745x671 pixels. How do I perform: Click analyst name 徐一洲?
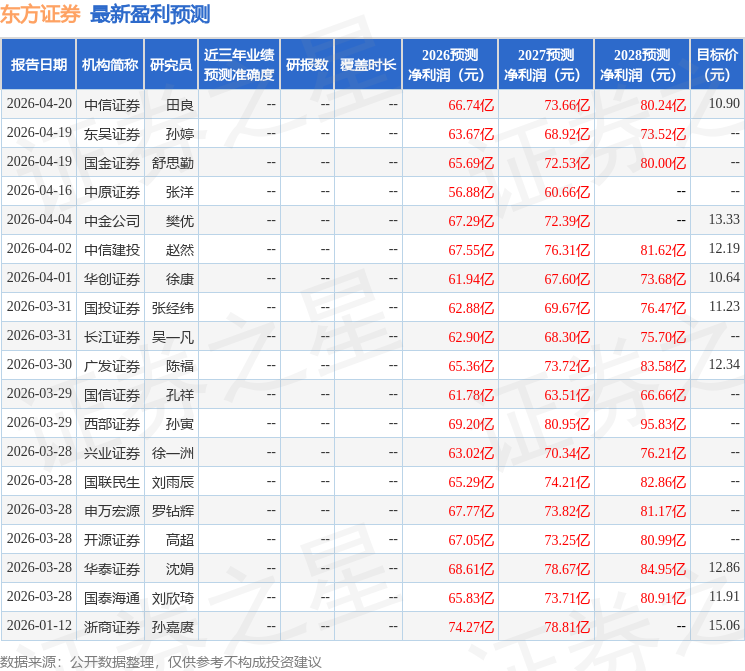click(x=173, y=453)
